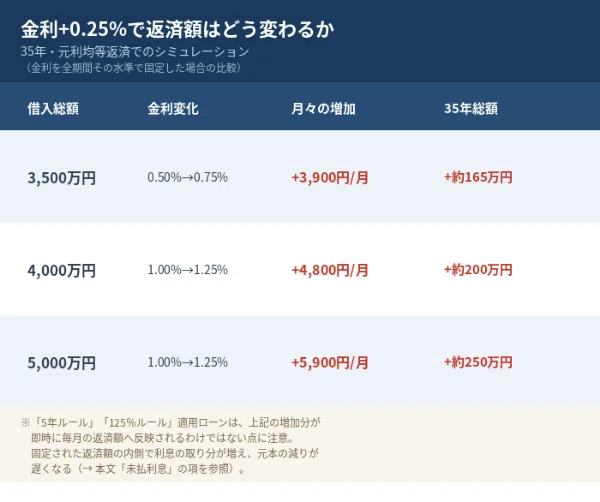Click the +約250万円 total value
600x502 pixels.
pyautogui.click(x=478, y=362)
